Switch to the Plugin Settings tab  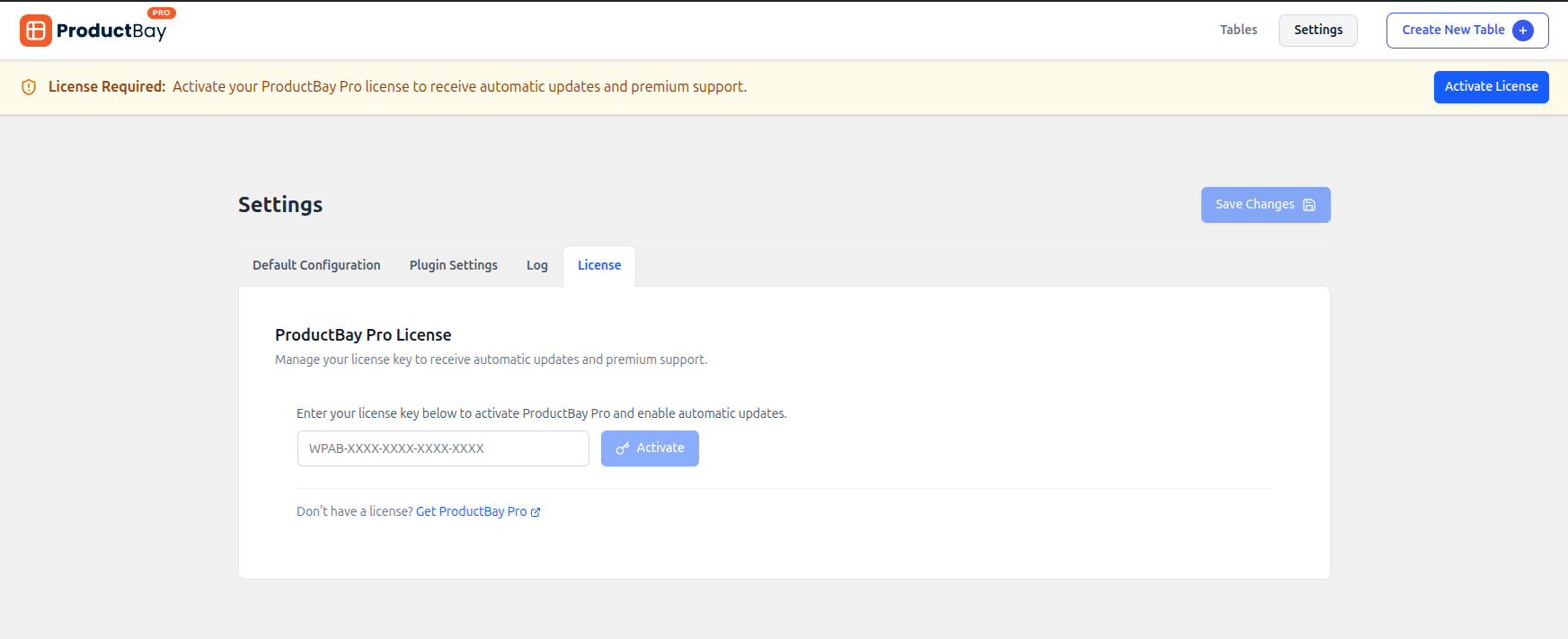pyautogui.click(x=454, y=265)
